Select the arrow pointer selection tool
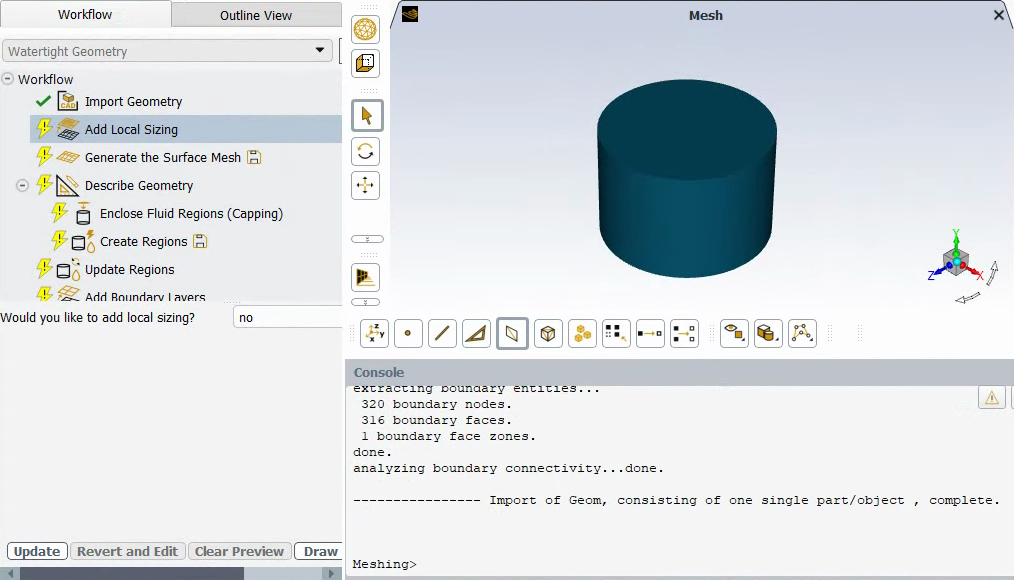The width and height of the screenshot is (1014, 580). (x=366, y=116)
